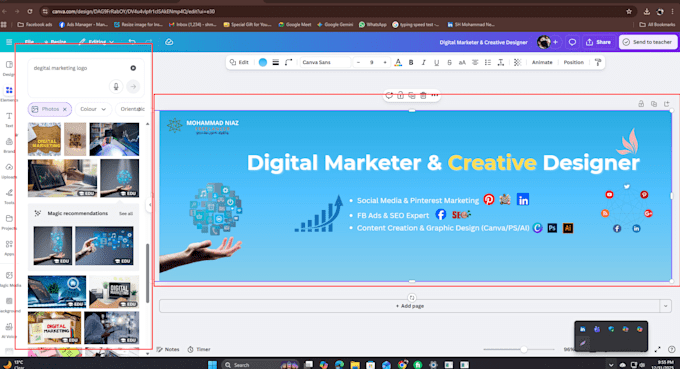Open the strikethrough formatting icon

coord(449,62)
